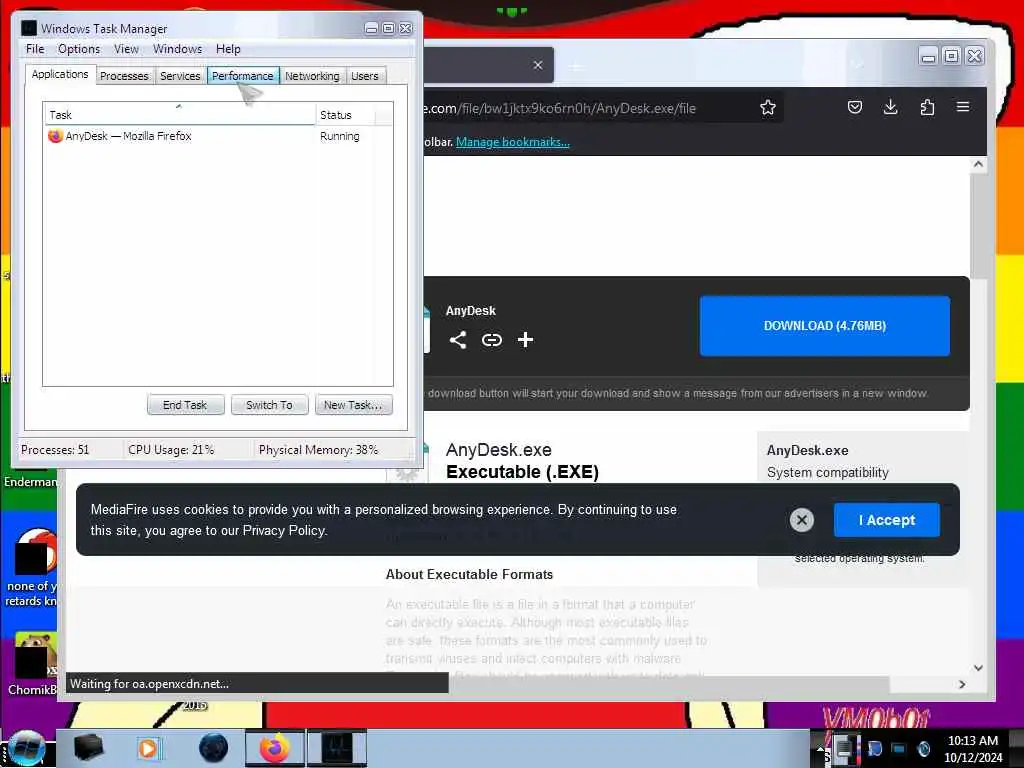Click the Task Manager taskbar button
1024x768 pixels.
click(x=337, y=748)
